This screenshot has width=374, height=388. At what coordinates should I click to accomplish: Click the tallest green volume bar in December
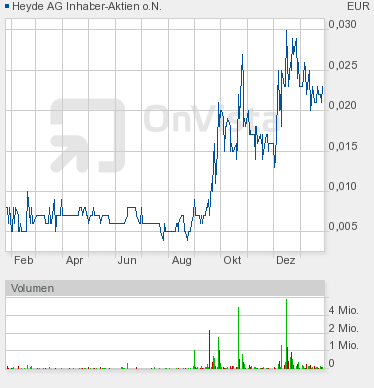286,333
